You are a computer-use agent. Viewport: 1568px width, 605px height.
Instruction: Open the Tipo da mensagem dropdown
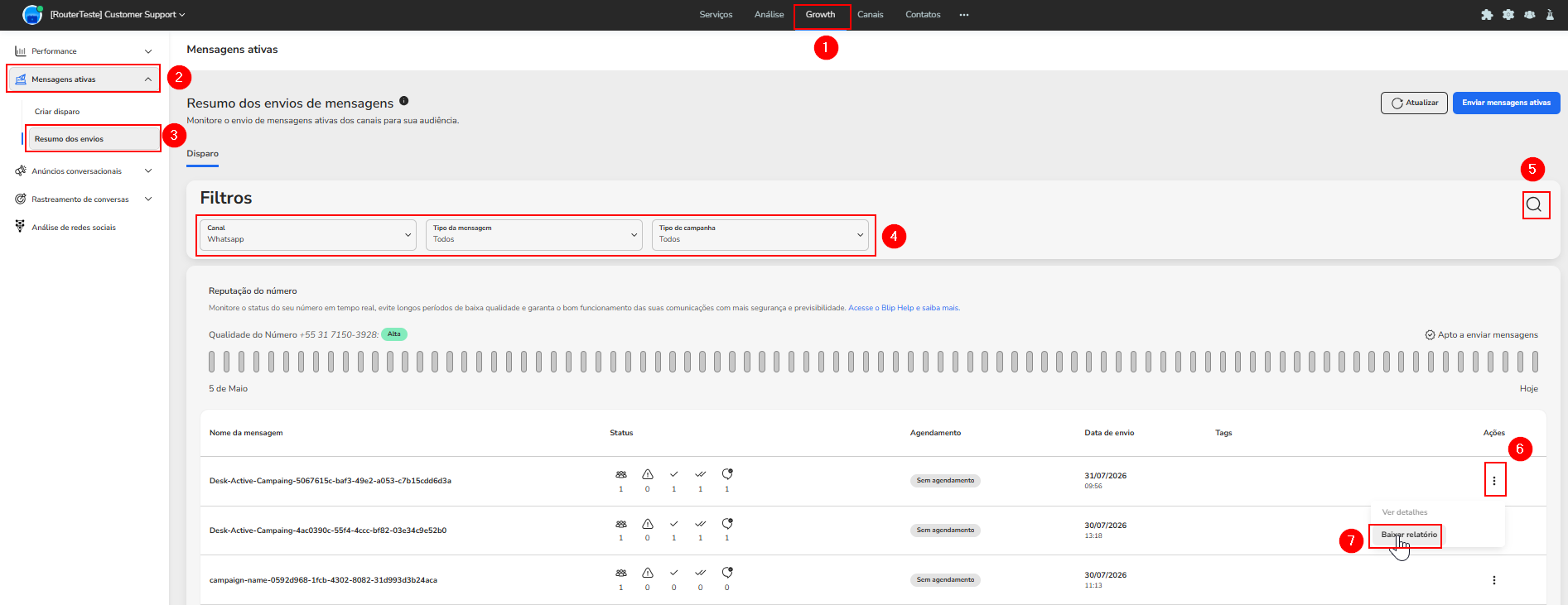pyautogui.click(x=534, y=234)
